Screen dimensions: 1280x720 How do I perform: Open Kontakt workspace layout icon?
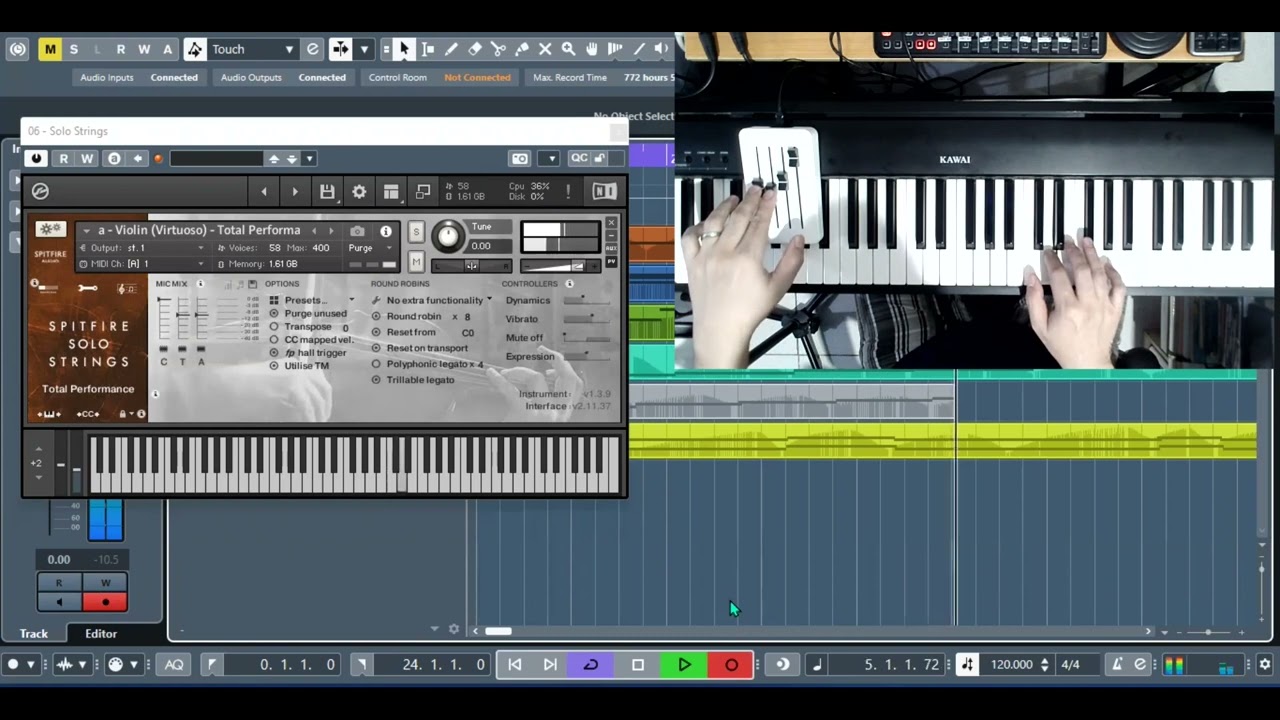click(391, 191)
